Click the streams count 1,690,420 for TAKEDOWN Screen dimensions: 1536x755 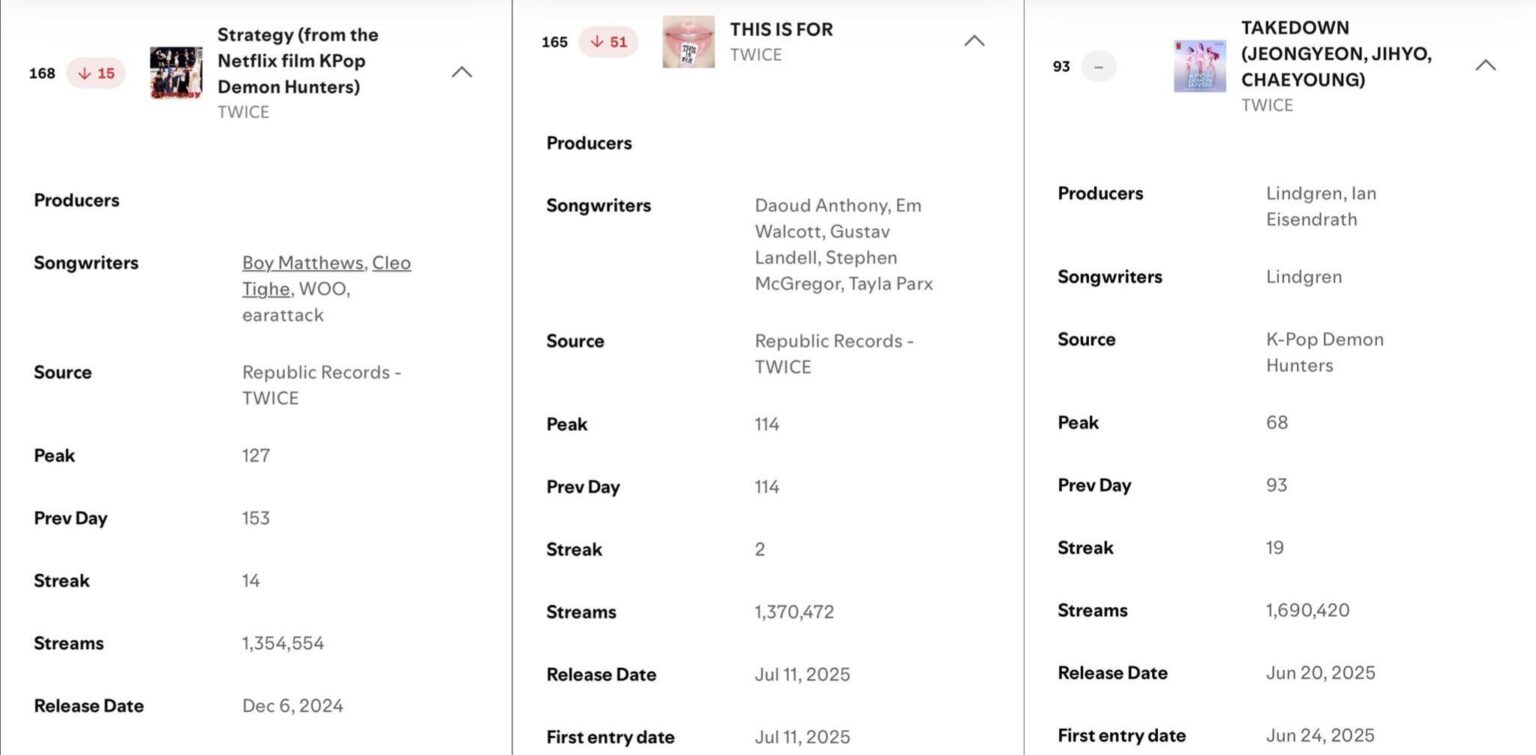1310,610
